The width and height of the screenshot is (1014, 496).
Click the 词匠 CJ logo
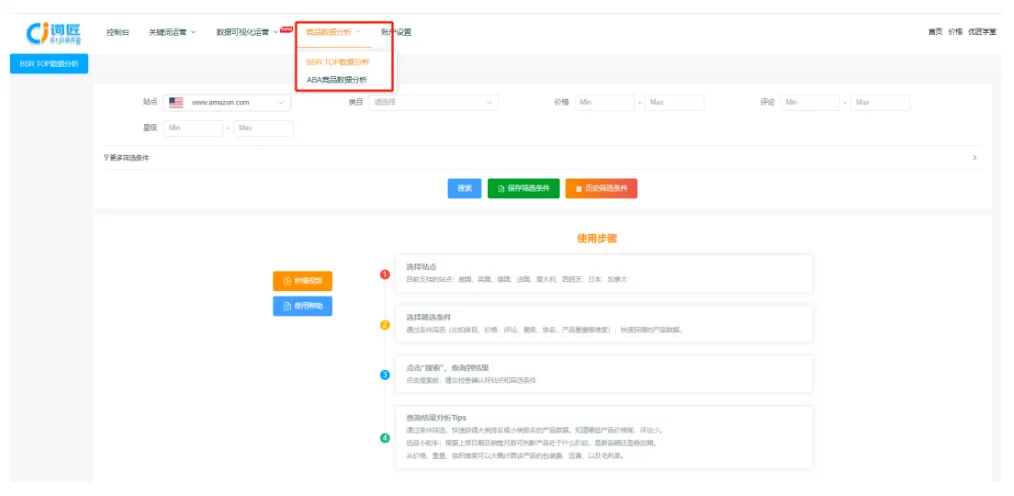(x=54, y=33)
